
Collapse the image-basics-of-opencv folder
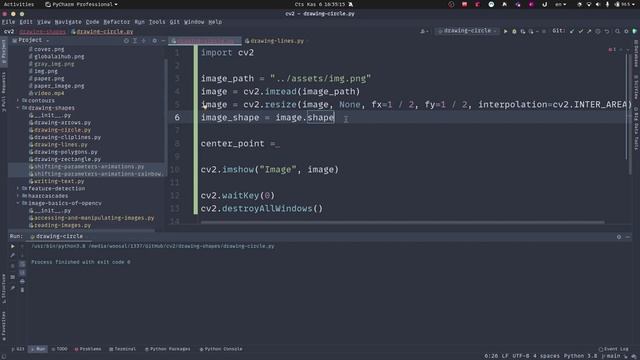coord(18,203)
